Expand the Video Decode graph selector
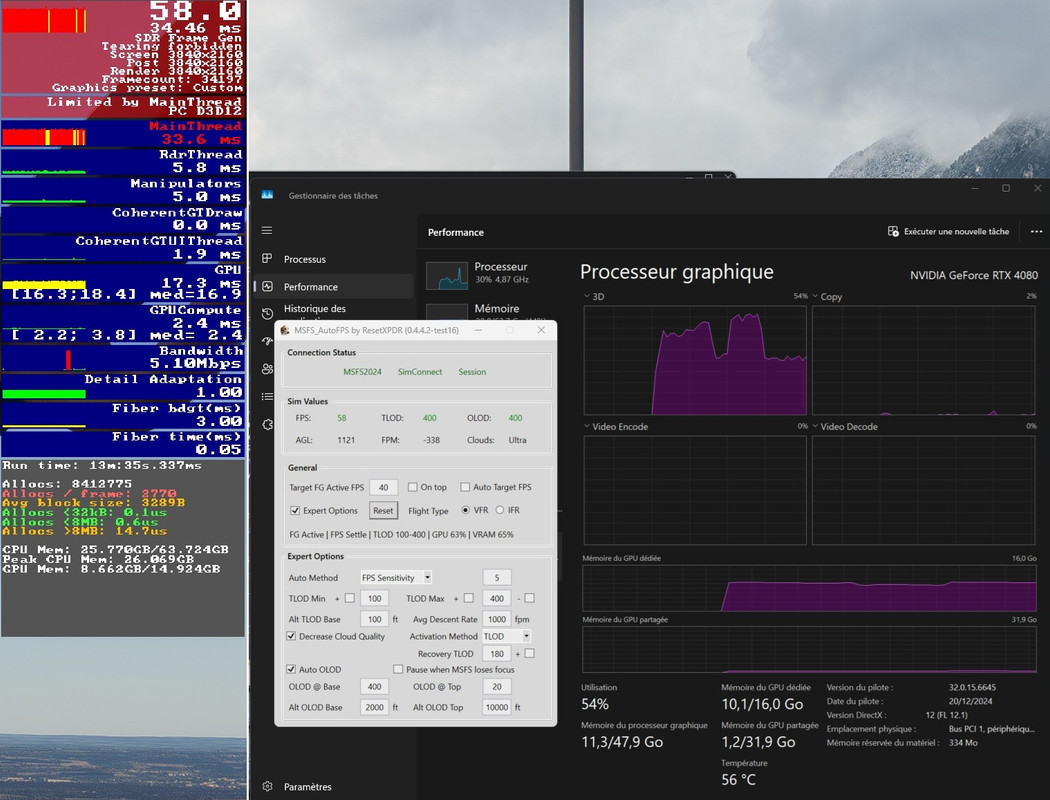The image size is (1050, 800). (x=815, y=426)
